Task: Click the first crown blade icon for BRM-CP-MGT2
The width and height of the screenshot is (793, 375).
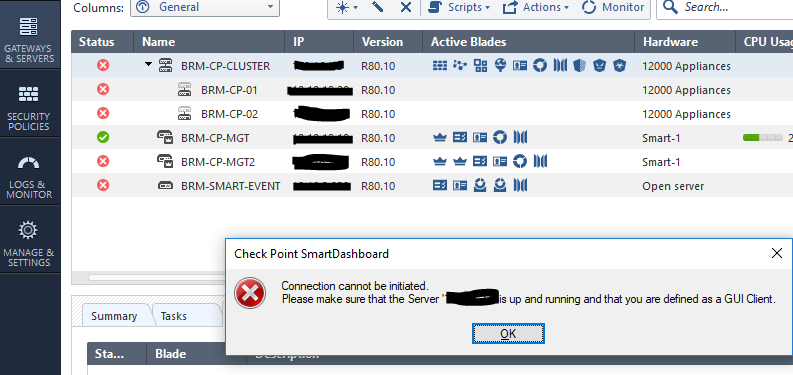Action: (440, 162)
